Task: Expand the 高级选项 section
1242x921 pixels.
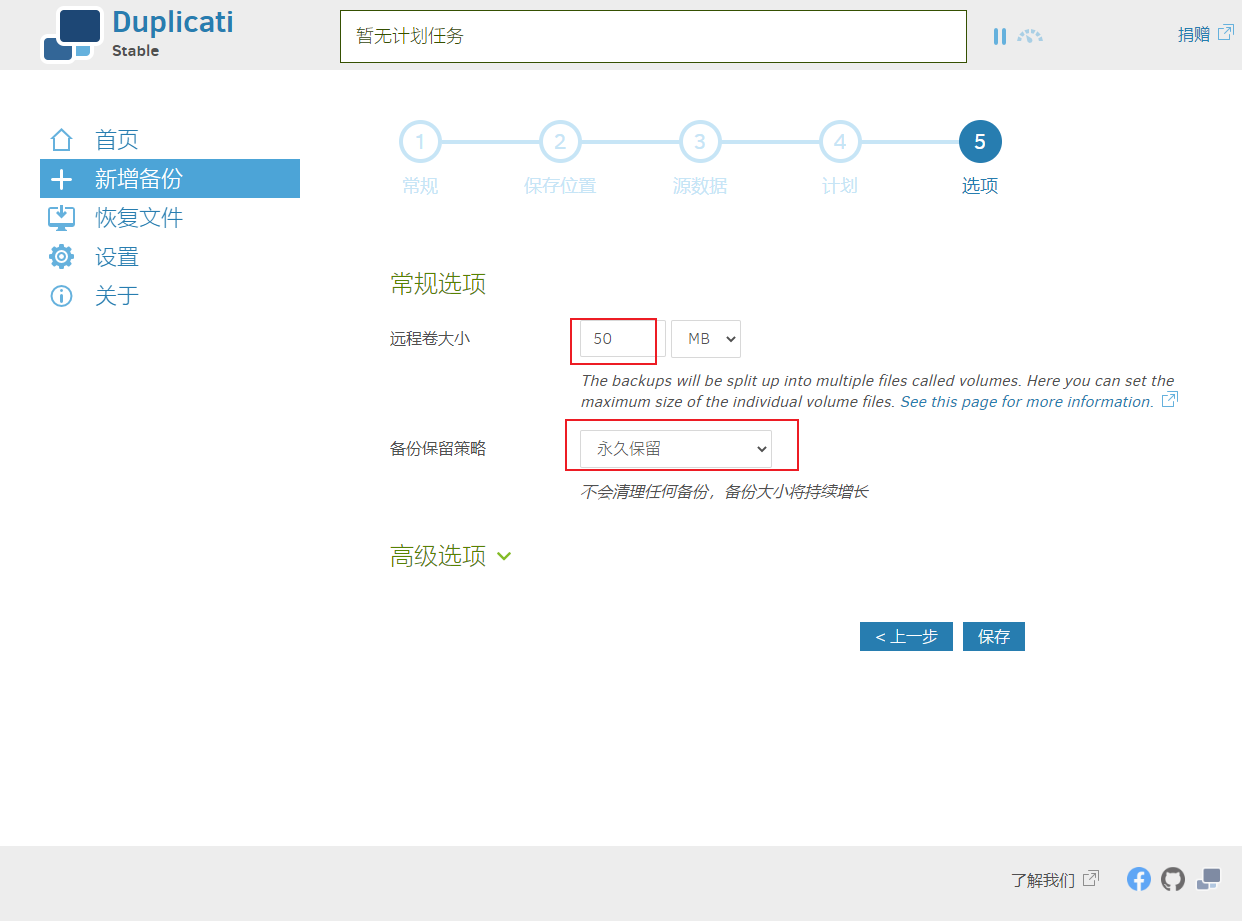Action: [451, 556]
